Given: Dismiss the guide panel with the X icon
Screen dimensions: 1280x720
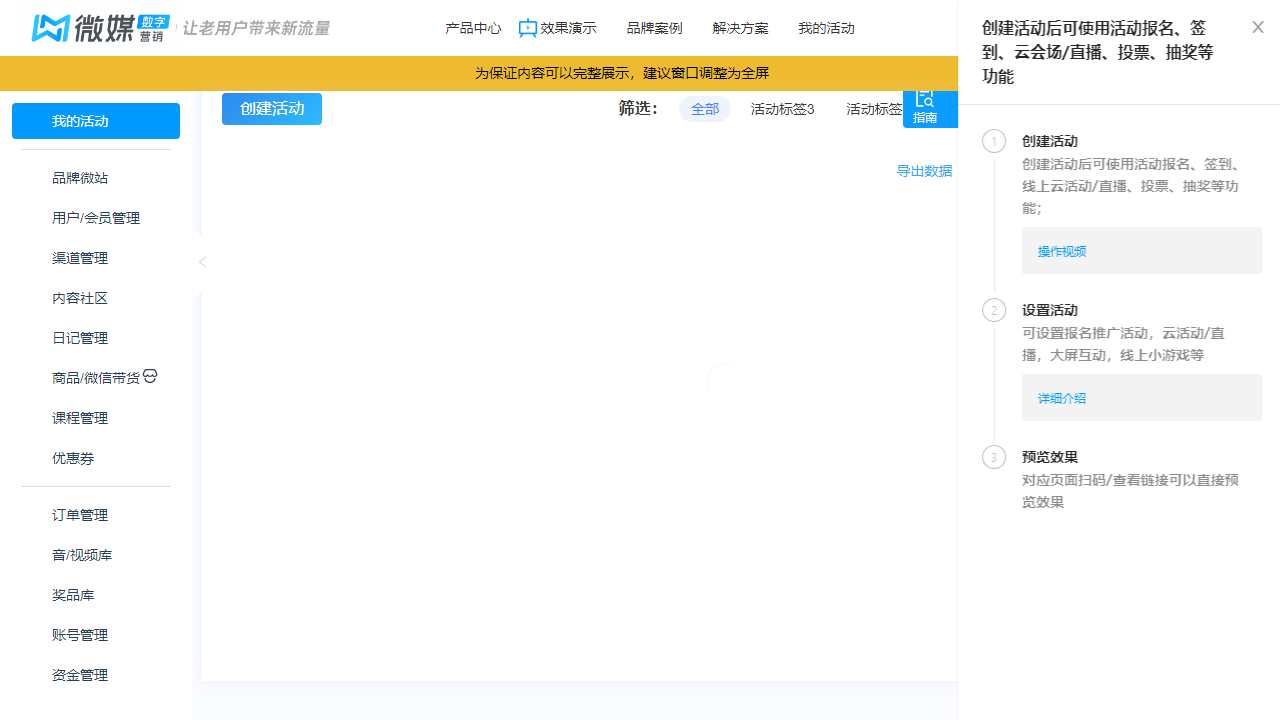Looking at the screenshot, I should tap(1258, 27).
